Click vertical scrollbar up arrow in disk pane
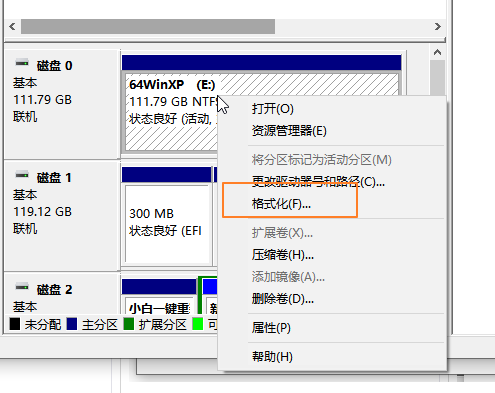This screenshot has height=393, width=495. (437, 53)
